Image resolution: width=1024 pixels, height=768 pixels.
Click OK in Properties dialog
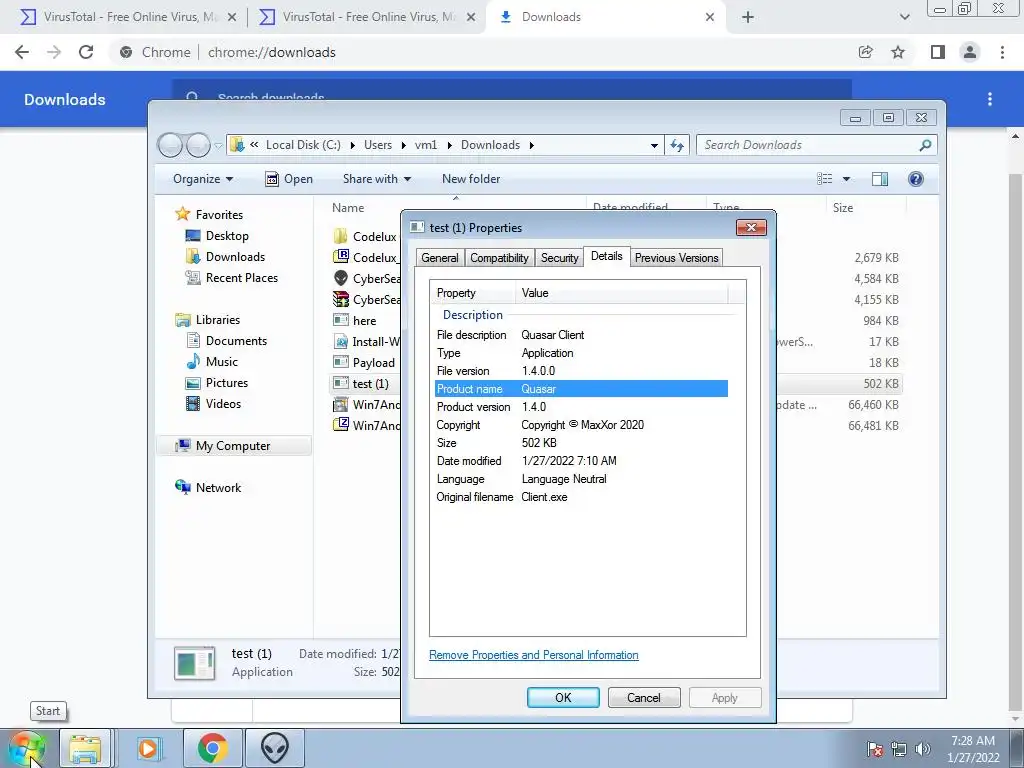tap(563, 697)
